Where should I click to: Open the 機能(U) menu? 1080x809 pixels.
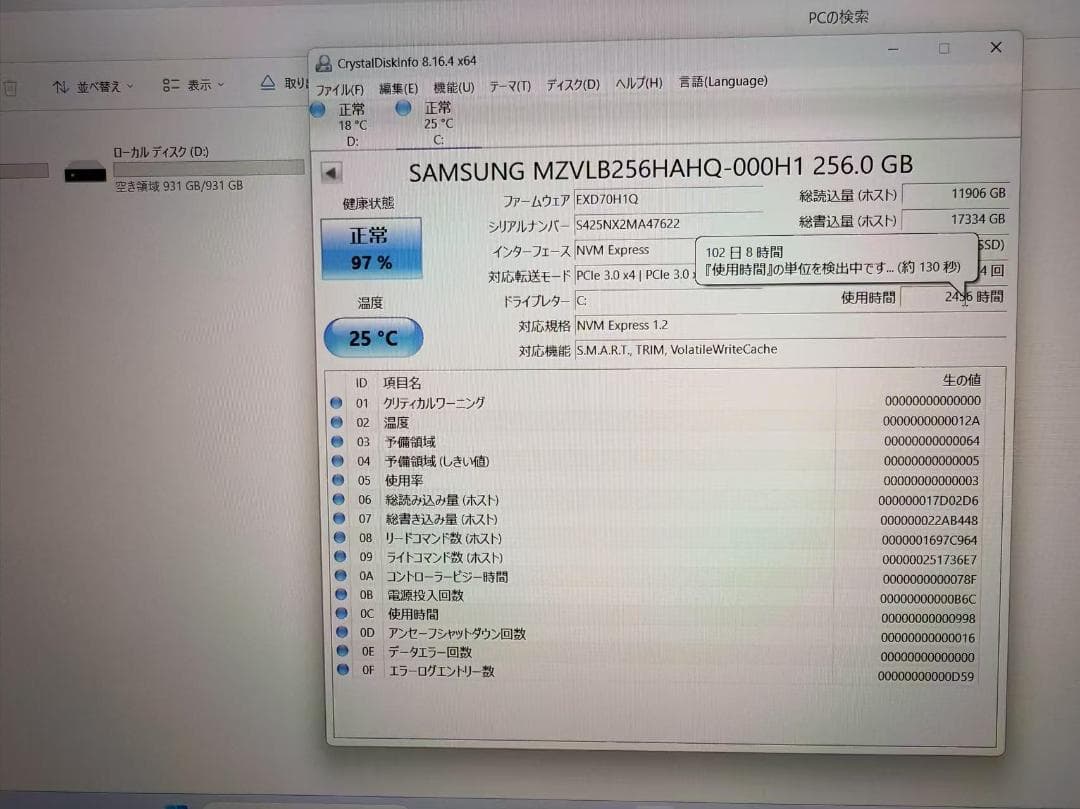coord(452,86)
